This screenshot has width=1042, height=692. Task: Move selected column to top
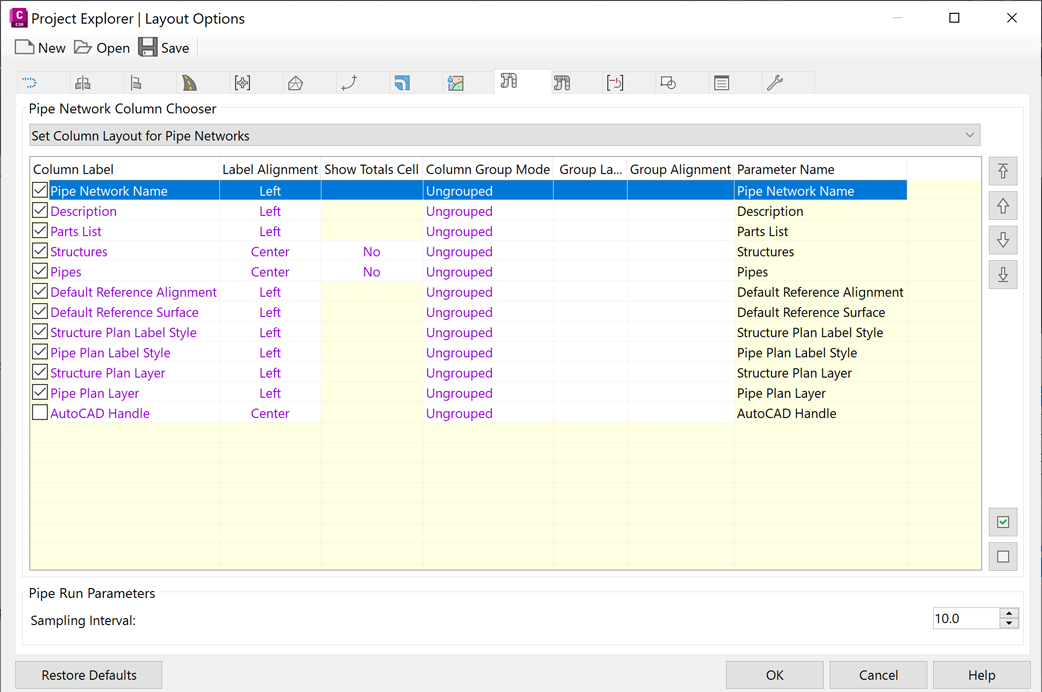(1003, 172)
